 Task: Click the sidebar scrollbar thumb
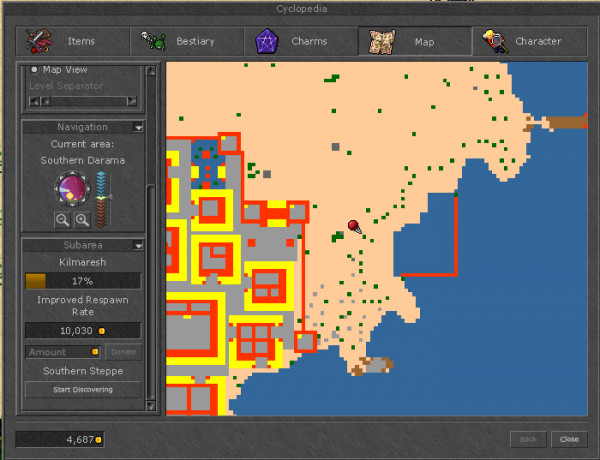(x=151, y=293)
